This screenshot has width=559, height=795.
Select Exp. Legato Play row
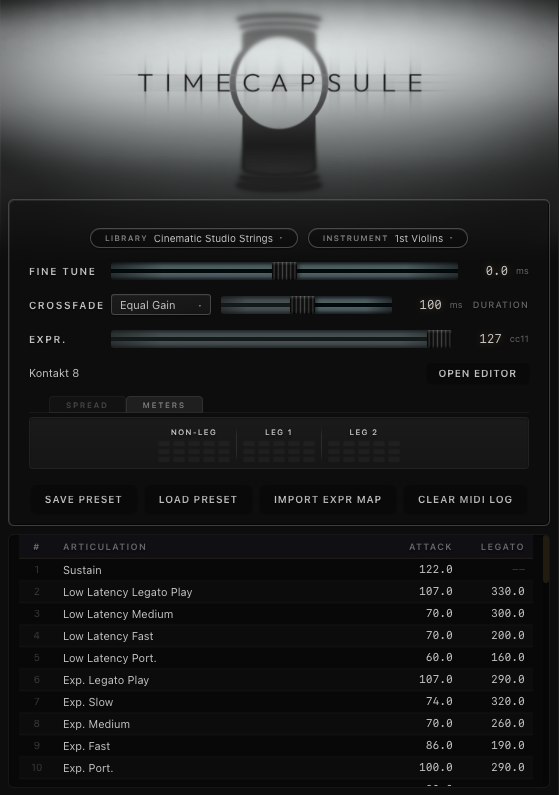pyautogui.click(x=276, y=680)
